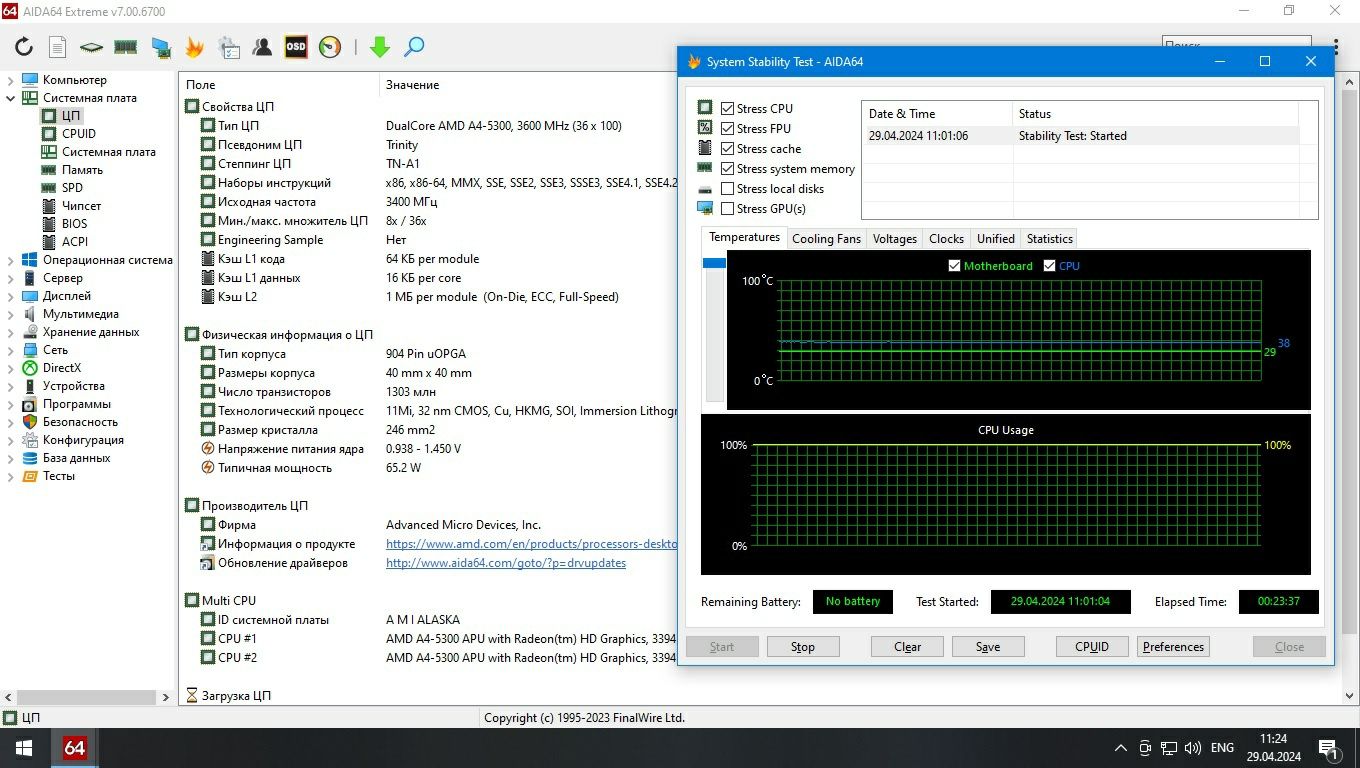Toggle Stress cache checkbox

coord(727,149)
